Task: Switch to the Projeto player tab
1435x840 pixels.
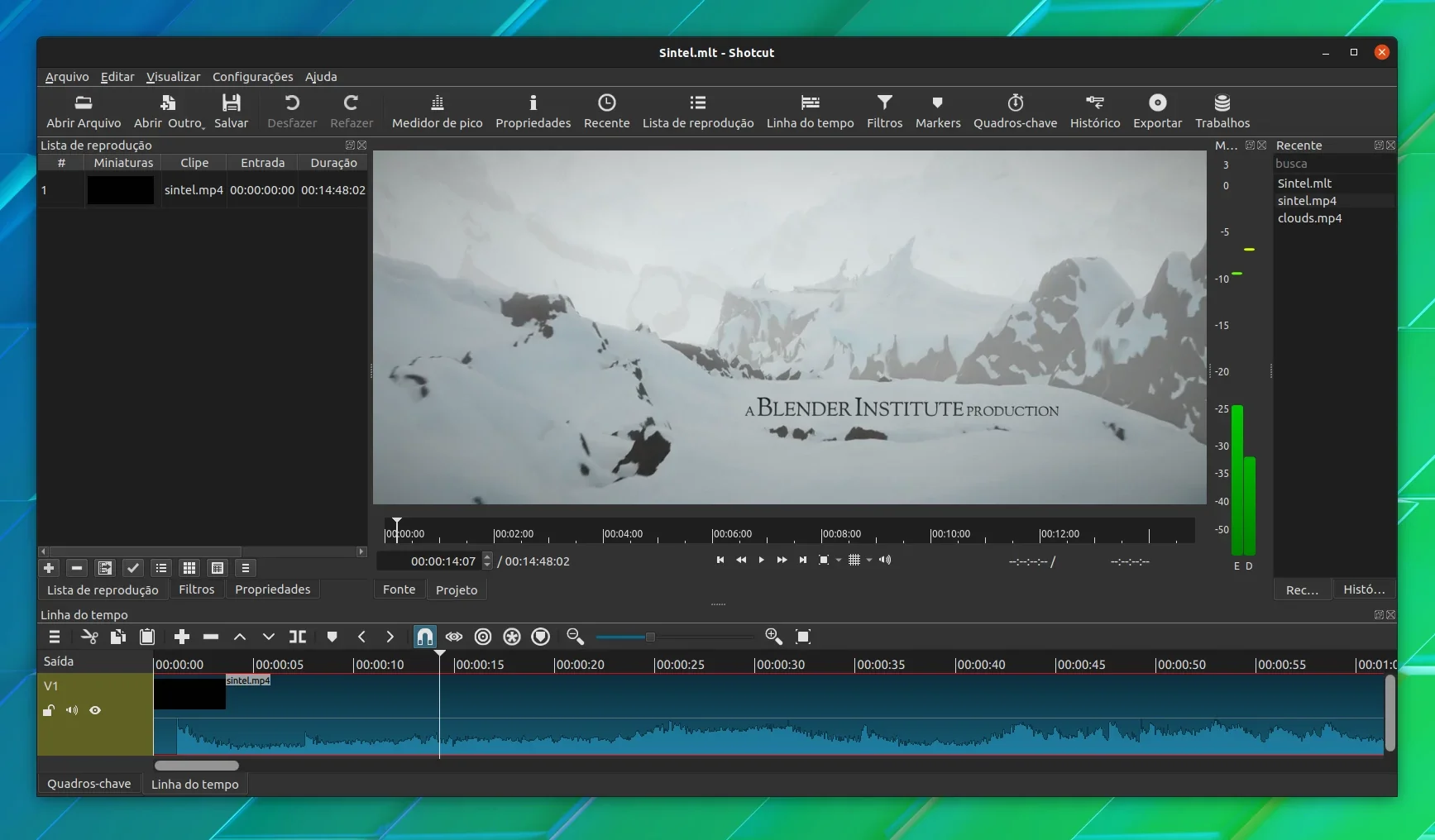Action: (x=457, y=589)
